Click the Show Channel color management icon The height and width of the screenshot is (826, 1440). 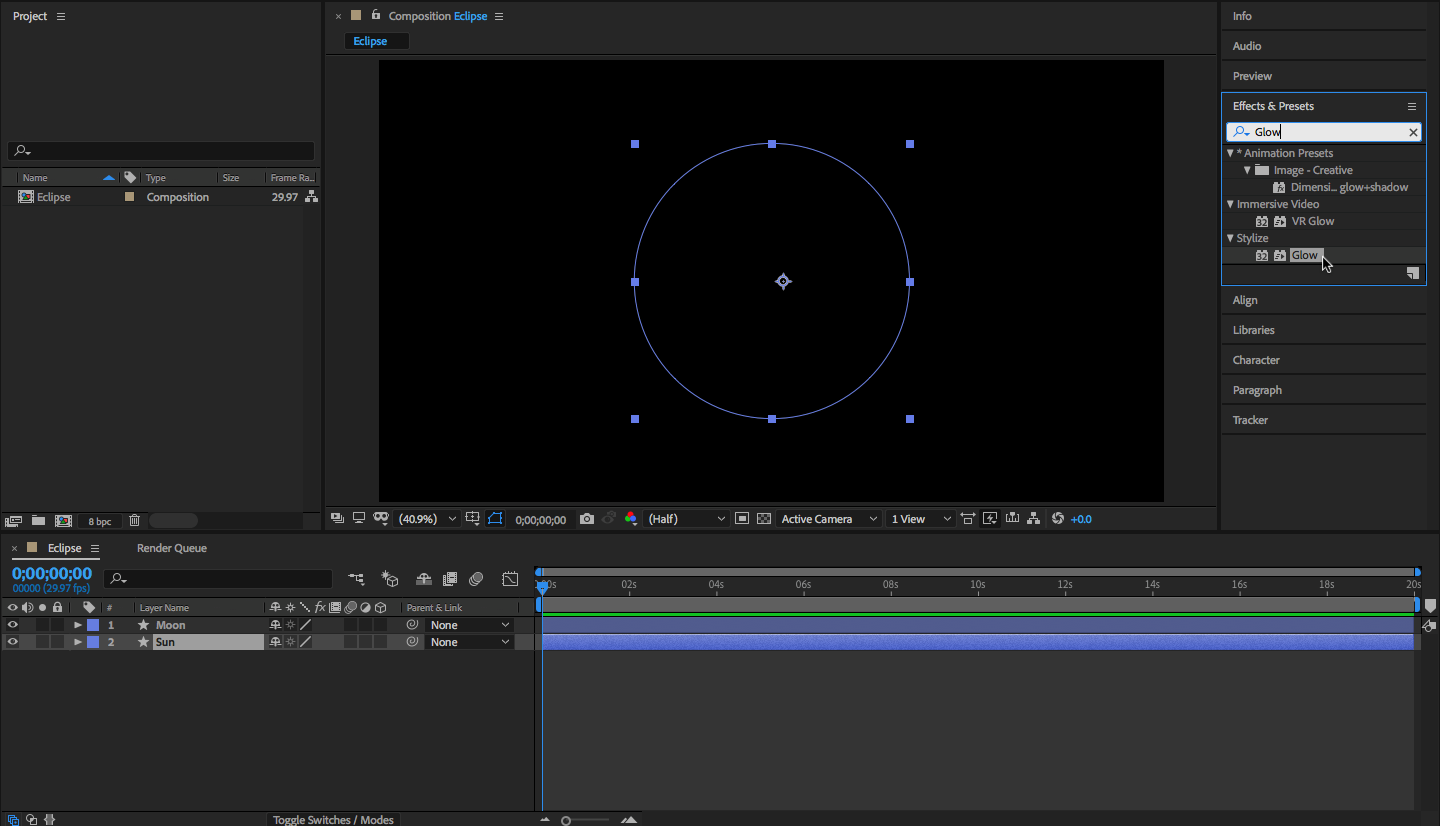click(x=630, y=519)
